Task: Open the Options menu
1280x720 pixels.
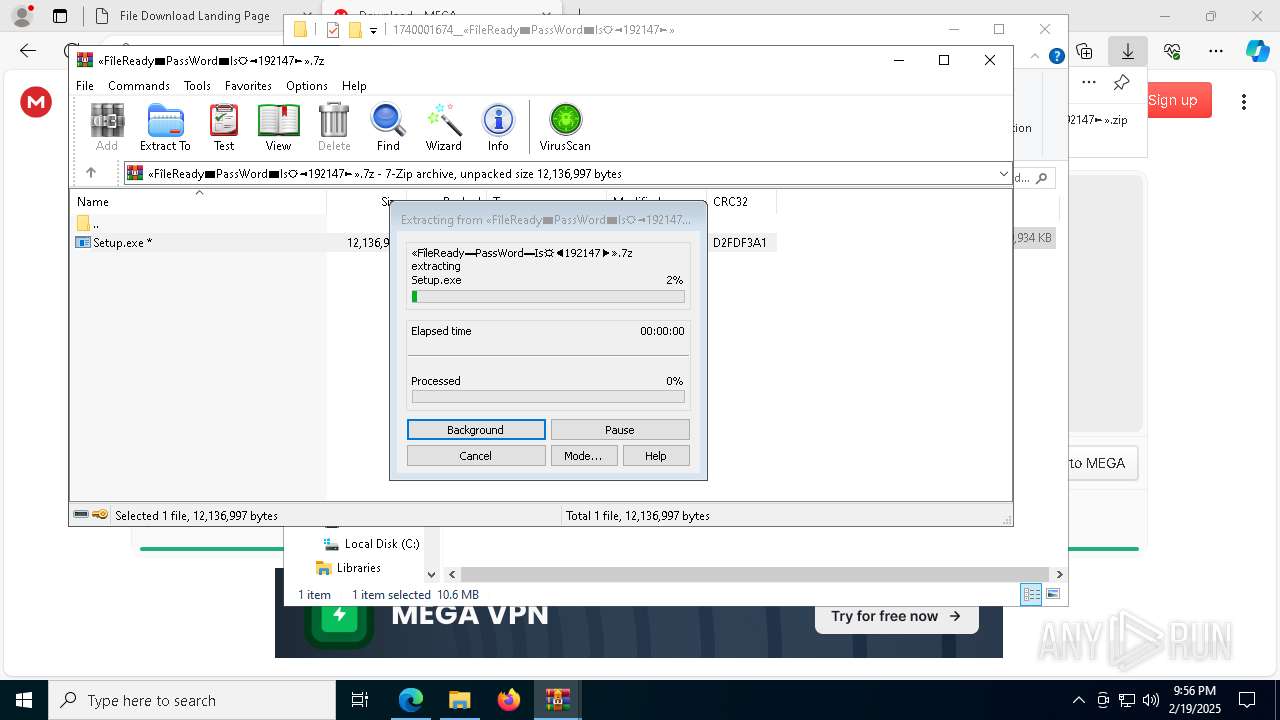Action: click(307, 86)
